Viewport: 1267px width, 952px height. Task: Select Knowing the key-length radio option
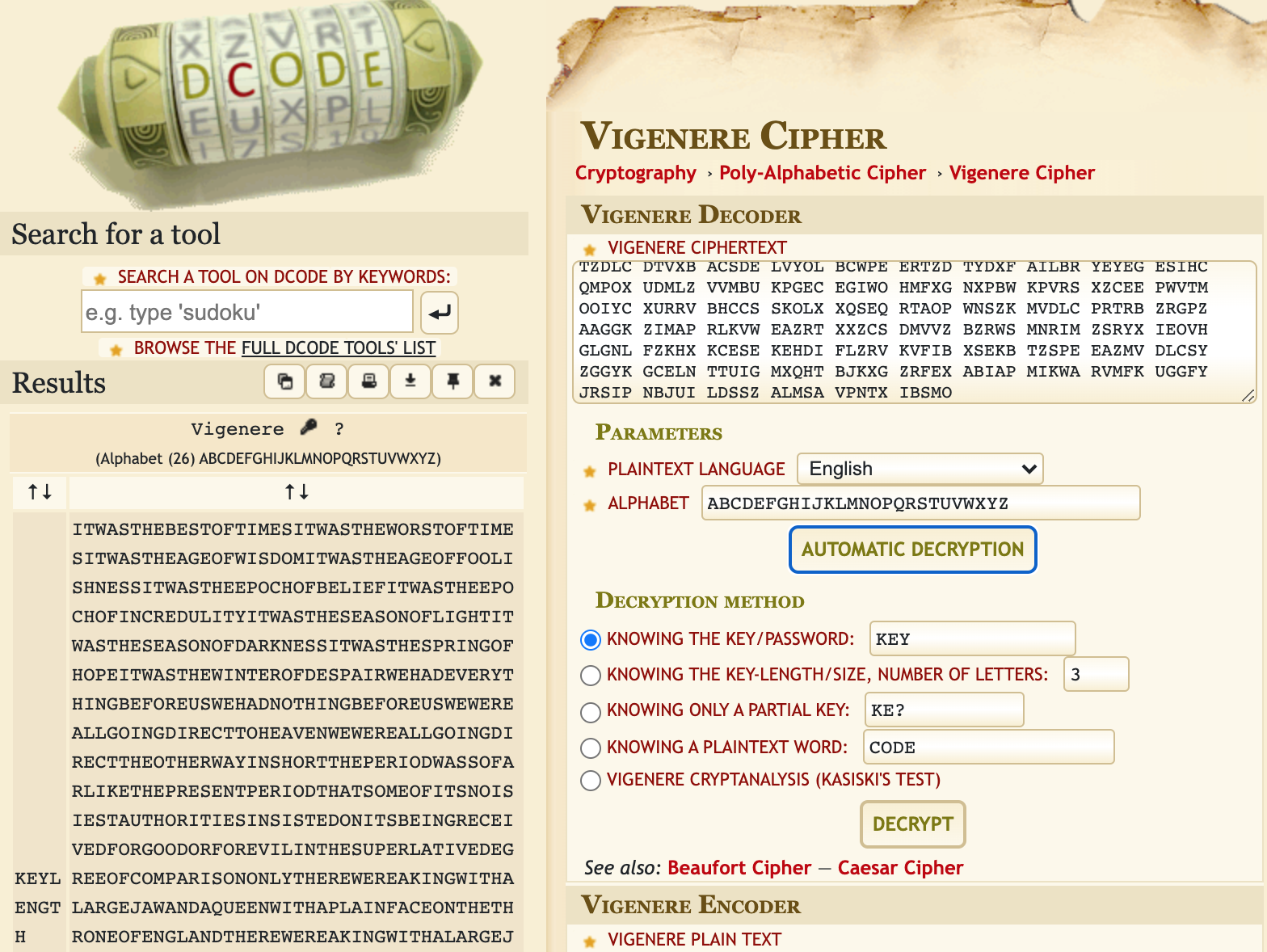coord(591,675)
